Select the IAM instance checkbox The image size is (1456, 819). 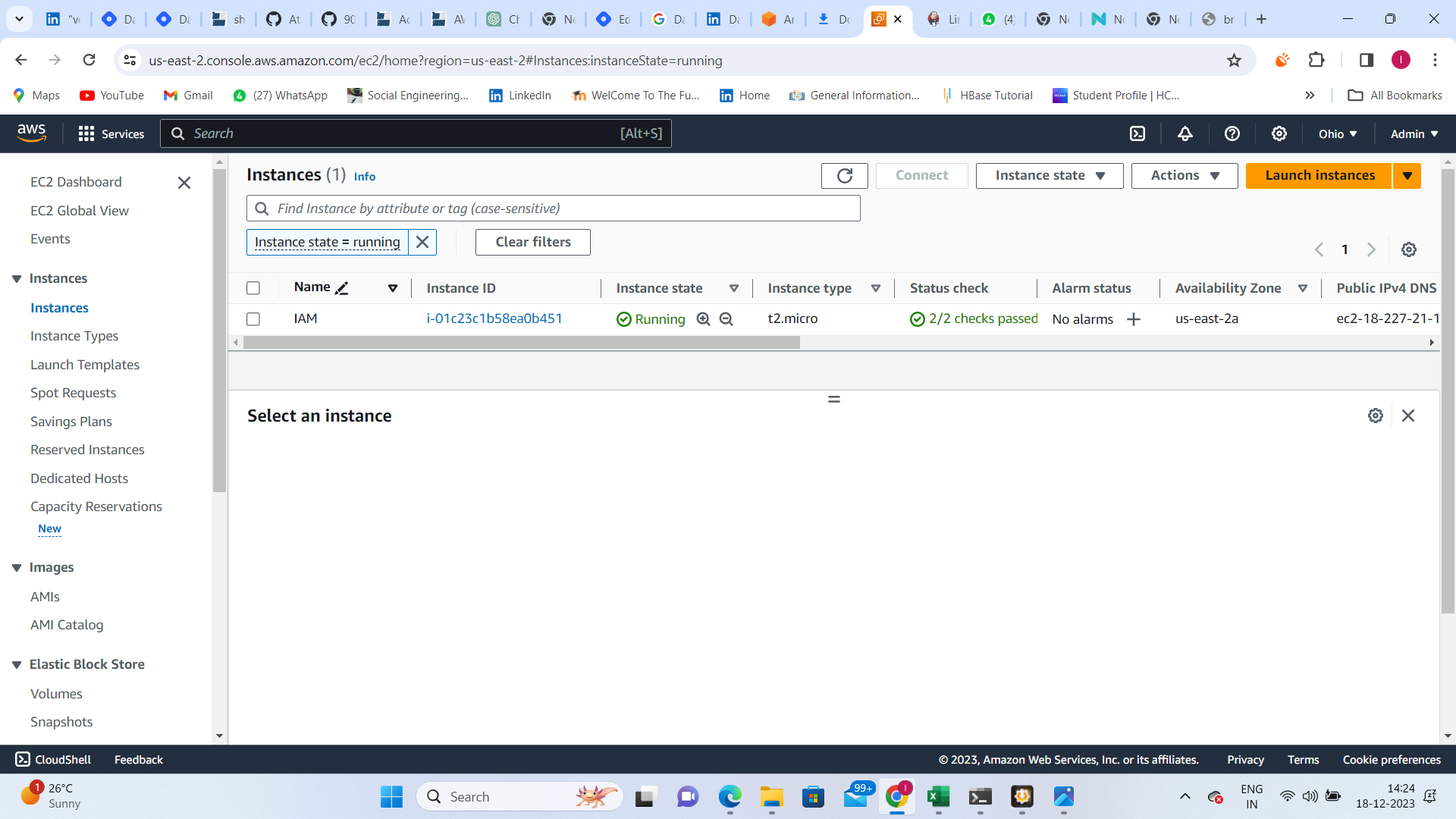click(253, 319)
